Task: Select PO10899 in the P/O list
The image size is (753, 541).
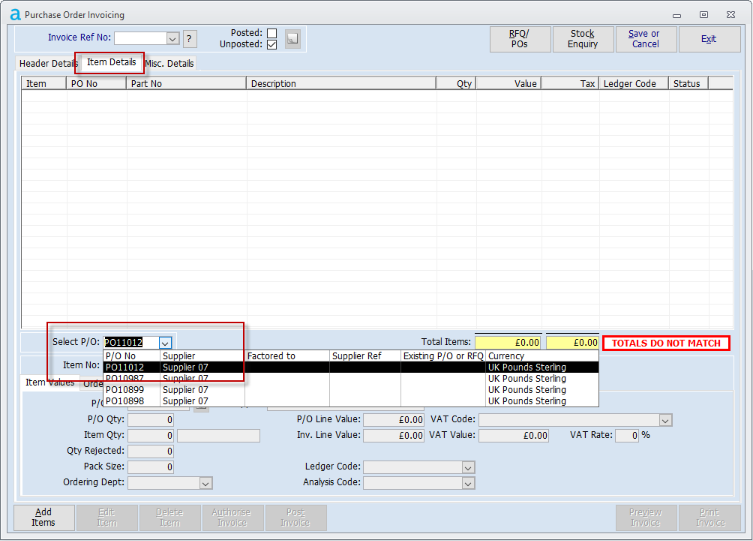Action: pos(351,390)
